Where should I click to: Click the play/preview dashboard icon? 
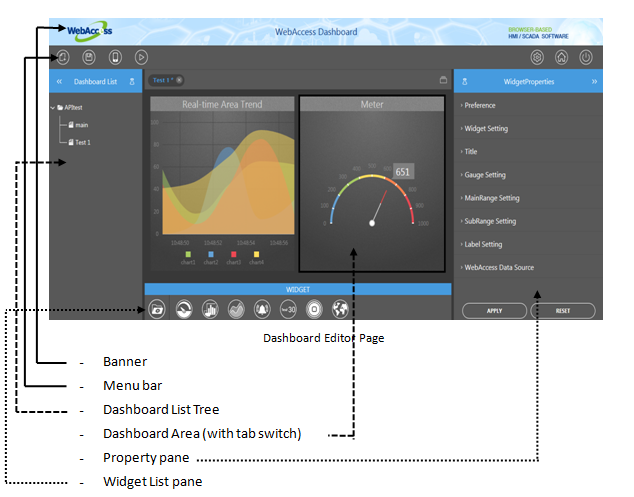[141, 57]
